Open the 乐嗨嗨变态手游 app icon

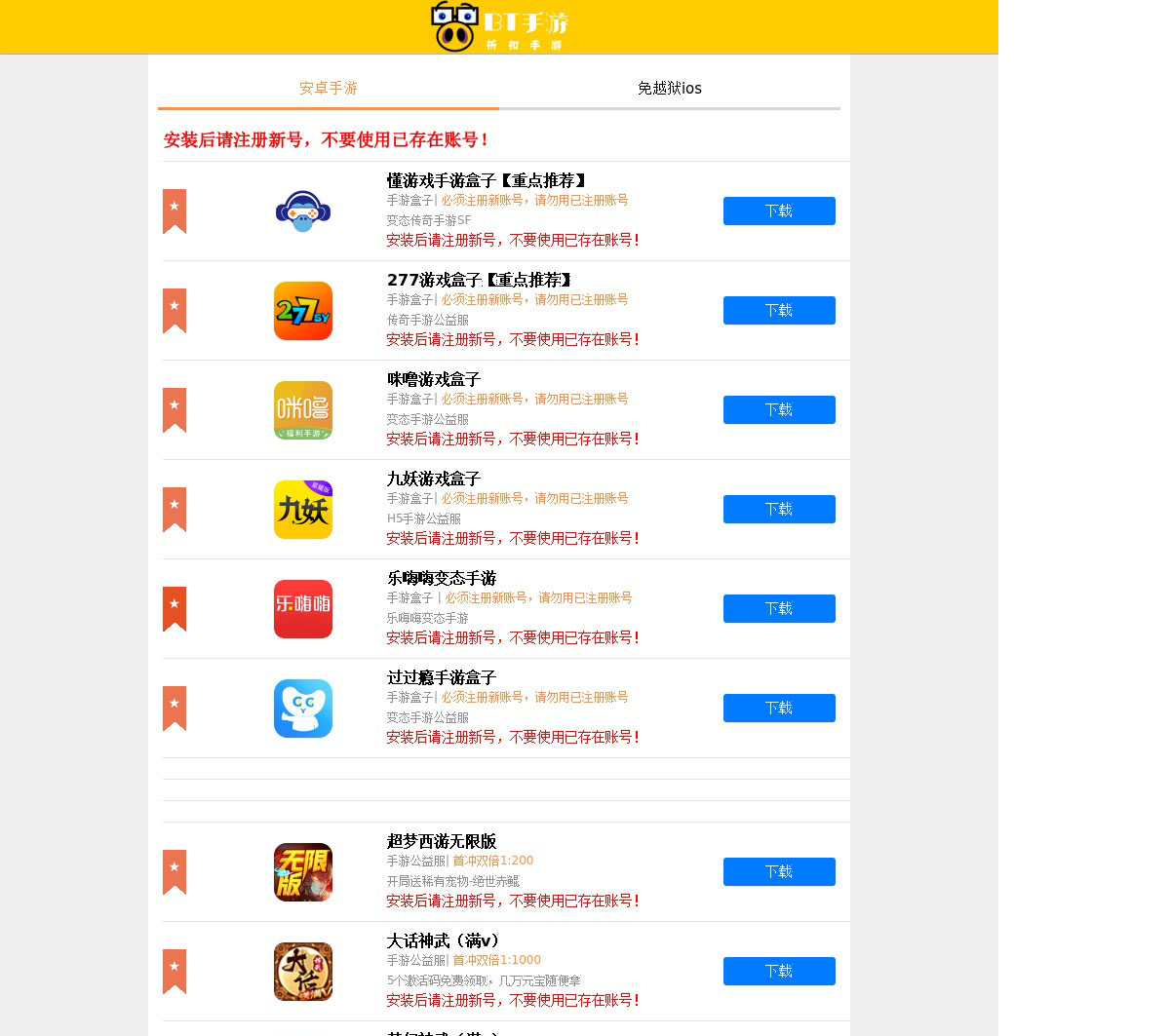click(x=303, y=609)
